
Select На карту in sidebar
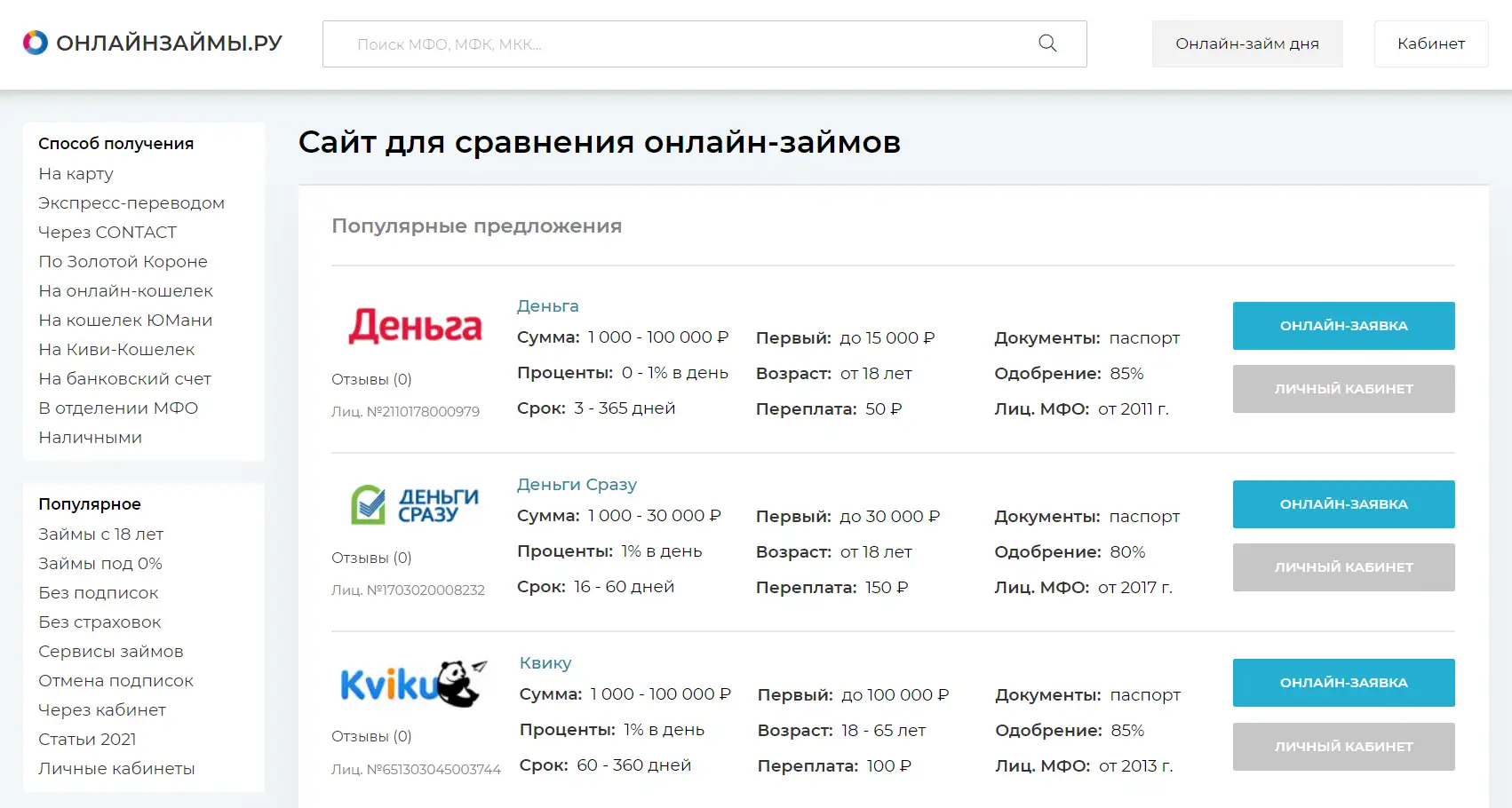[x=76, y=174]
